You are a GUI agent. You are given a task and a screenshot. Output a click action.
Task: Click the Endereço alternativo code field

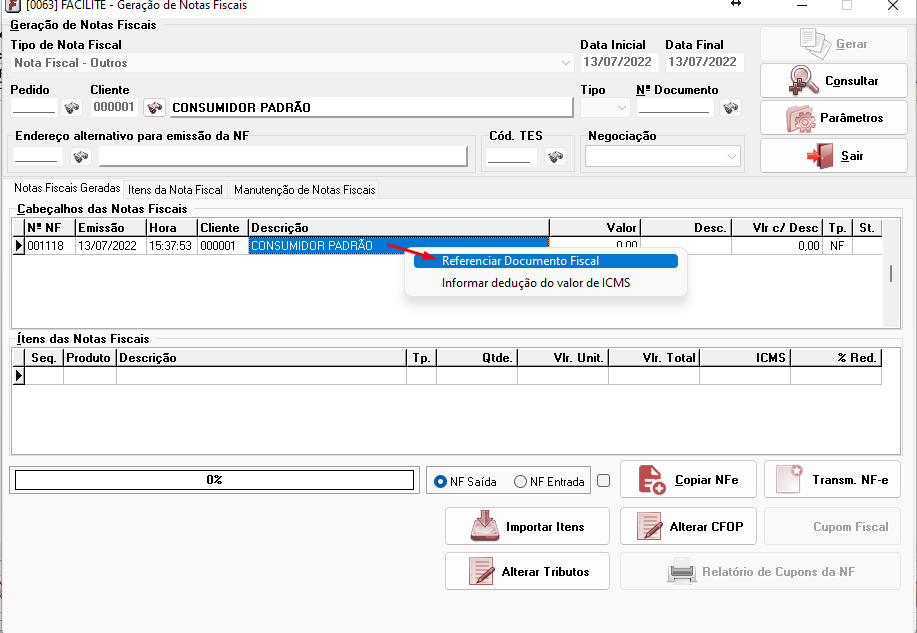(x=38, y=156)
